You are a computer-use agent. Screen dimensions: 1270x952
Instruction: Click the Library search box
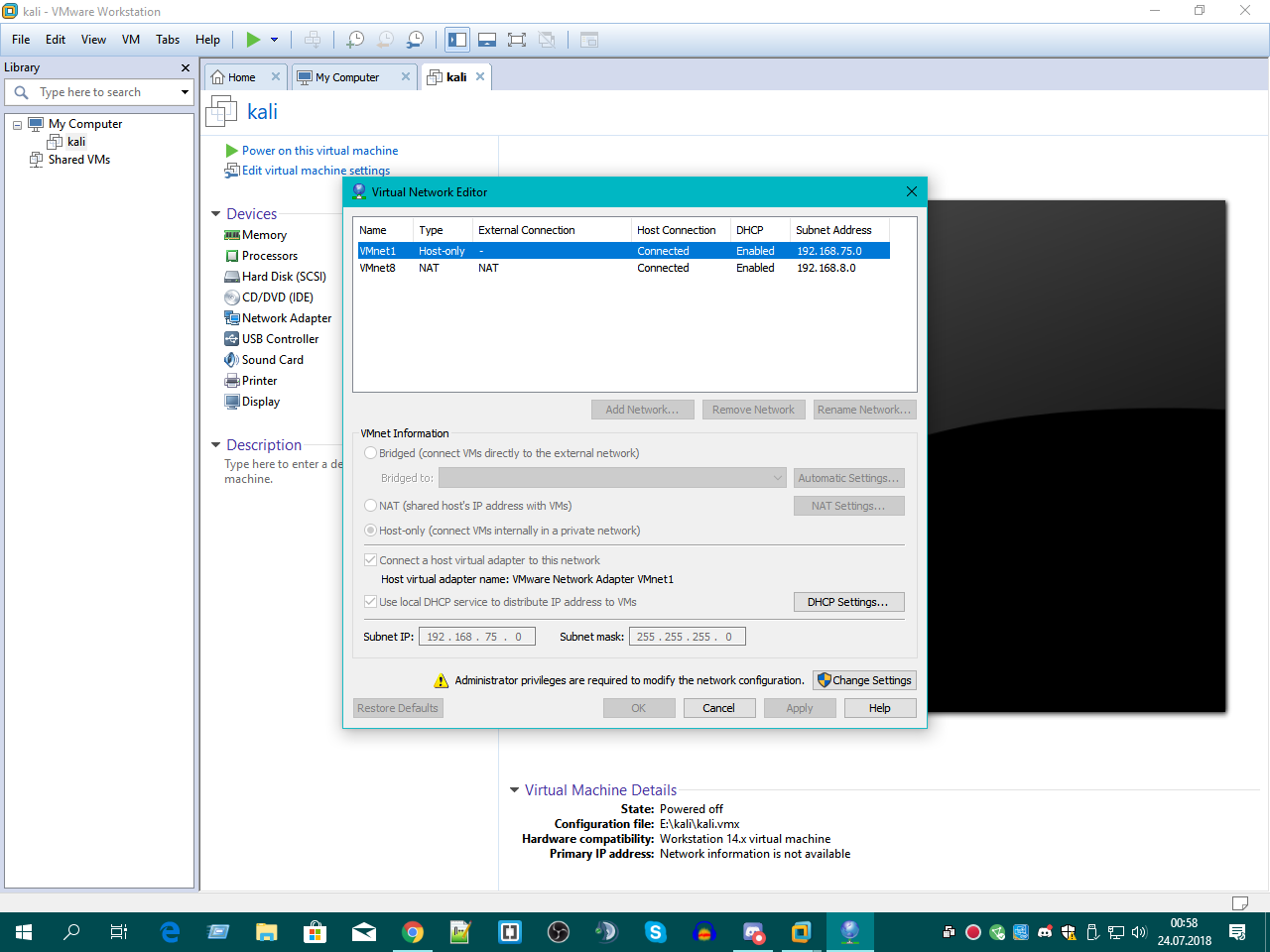[98, 92]
